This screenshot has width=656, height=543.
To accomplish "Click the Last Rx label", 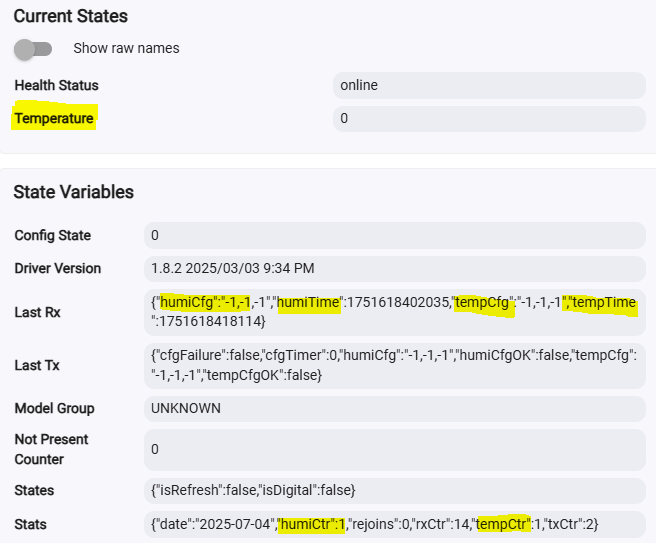I will (x=38, y=312).
